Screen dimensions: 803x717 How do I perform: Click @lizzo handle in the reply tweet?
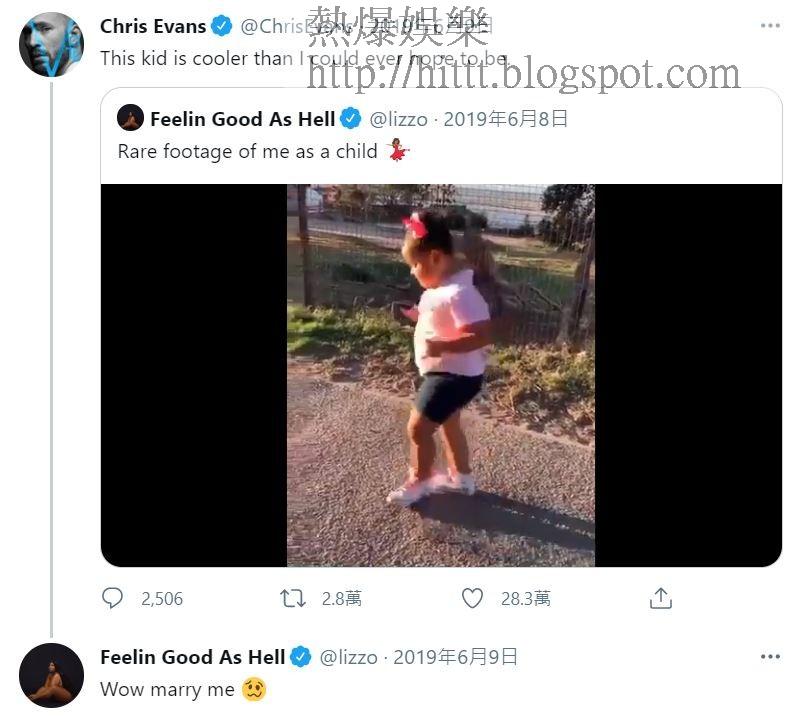(x=349, y=657)
